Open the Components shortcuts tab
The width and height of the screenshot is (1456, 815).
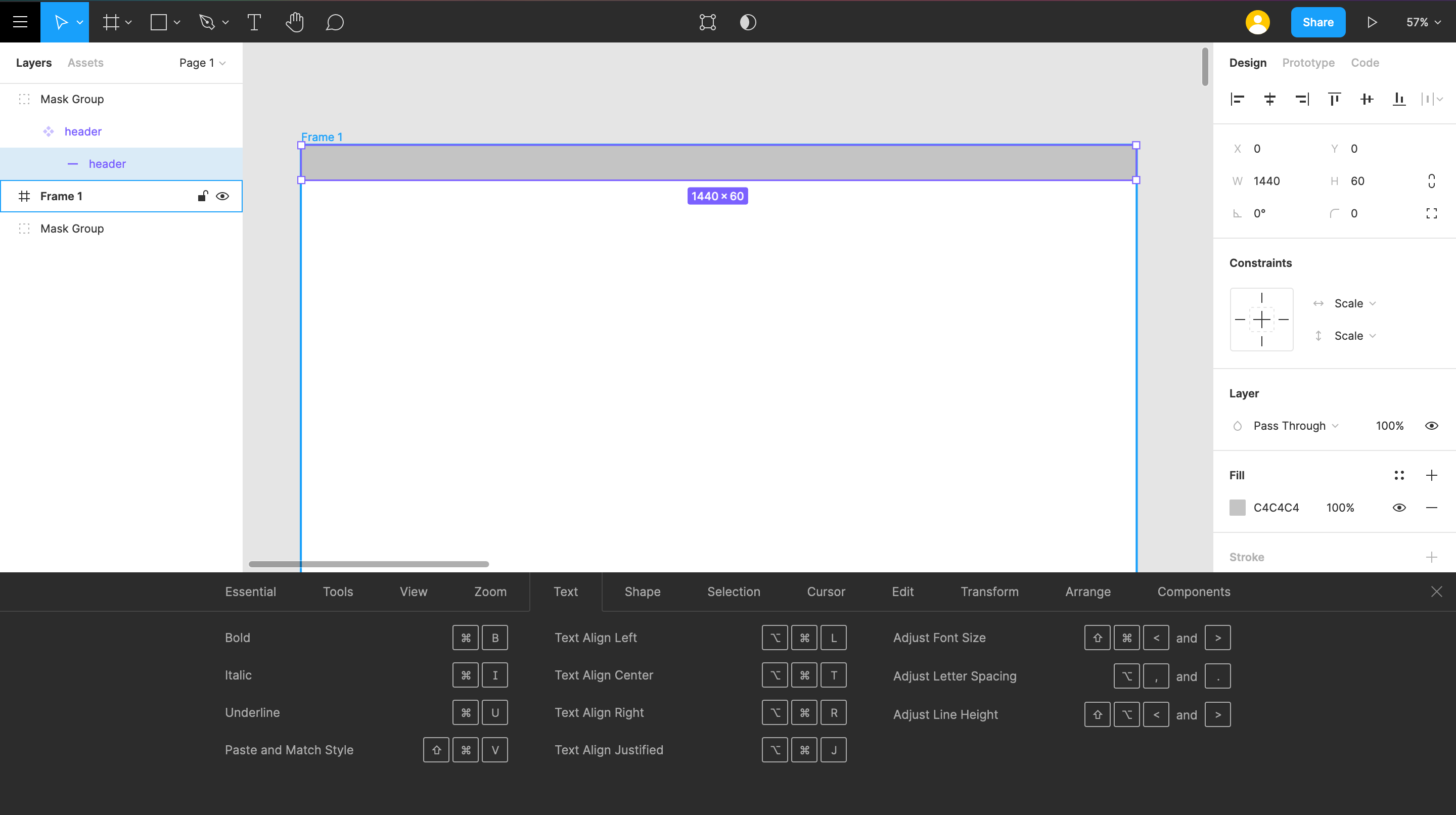click(x=1194, y=592)
